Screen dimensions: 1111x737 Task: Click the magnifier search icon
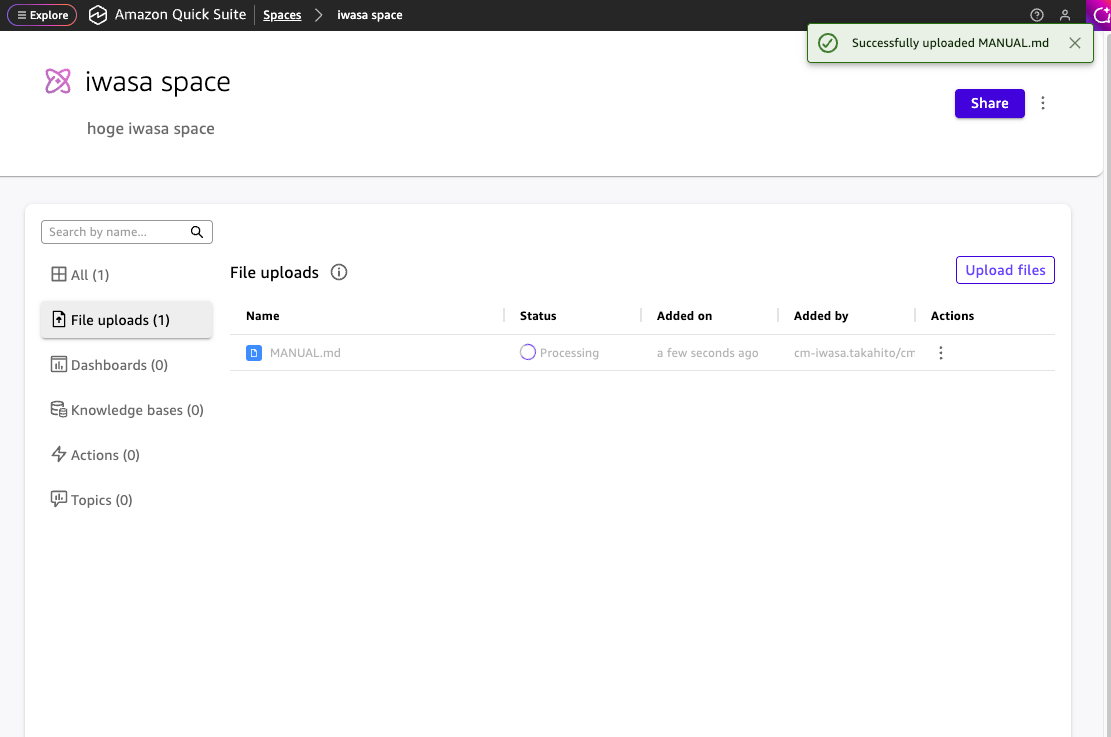tap(198, 232)
